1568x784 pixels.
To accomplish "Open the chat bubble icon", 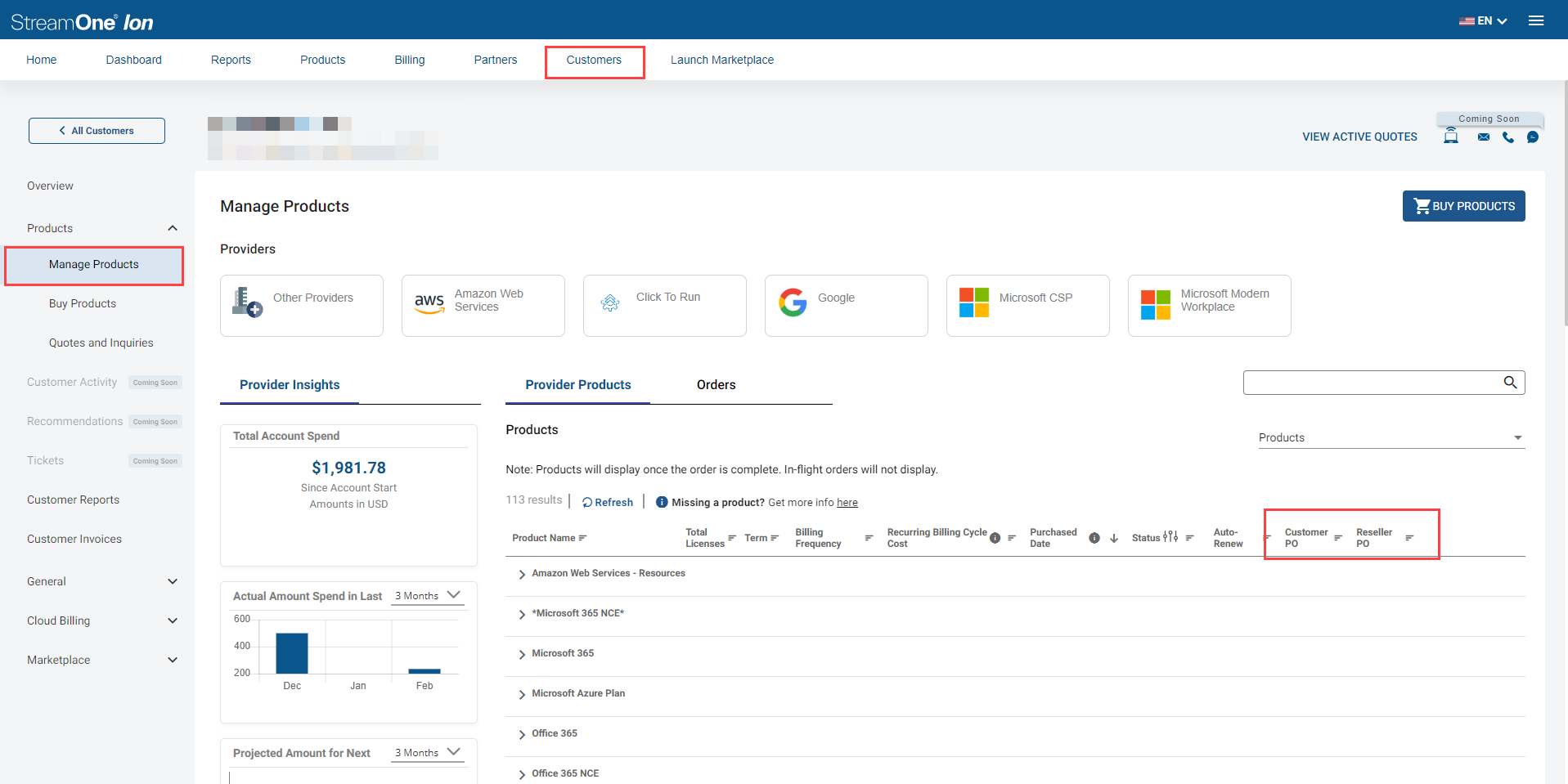I will pos(1533,137).
